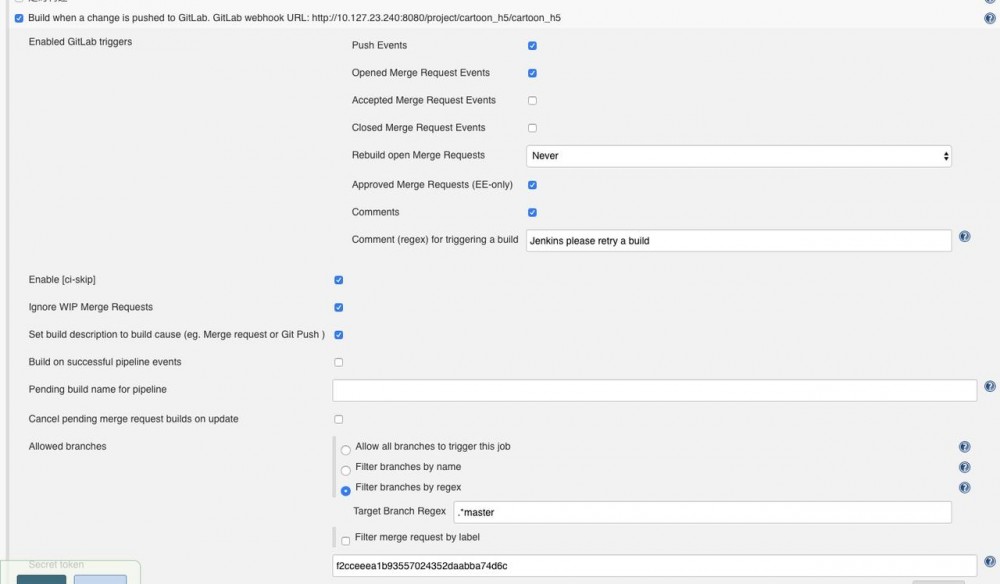Tick Filter merge request by label
This screenshot has height=584, width=1000.
pos(346,541)
